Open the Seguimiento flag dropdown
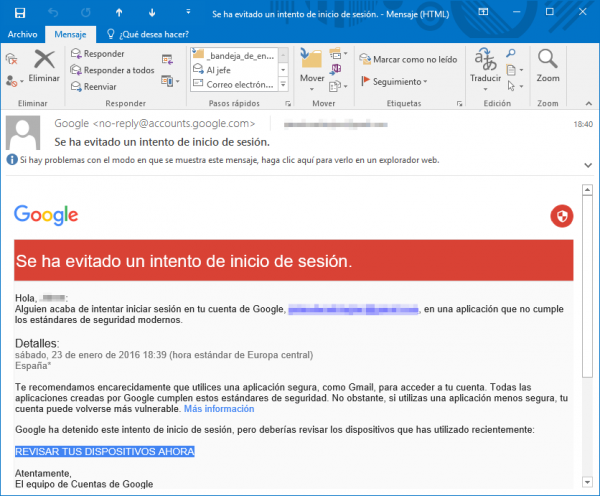 (394, 82)
